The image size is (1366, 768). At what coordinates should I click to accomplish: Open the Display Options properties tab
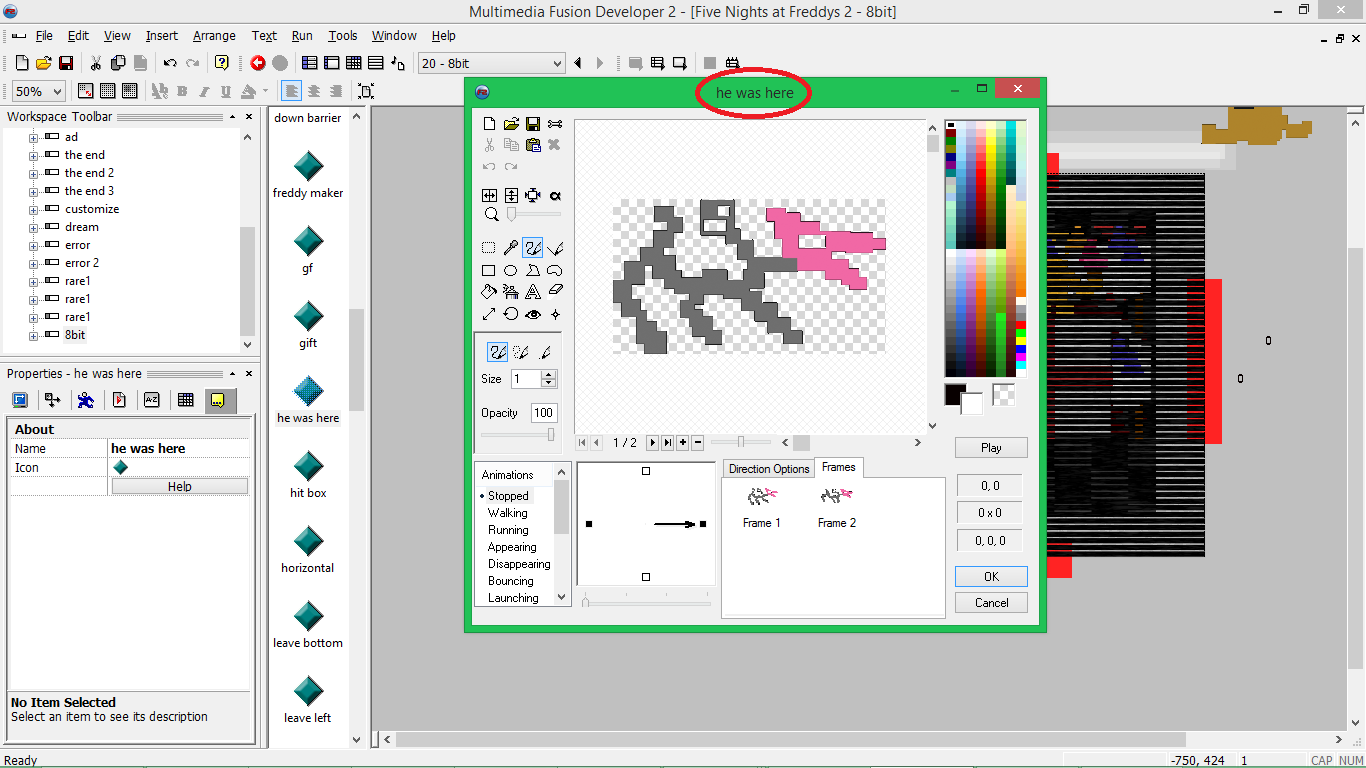click(20, 400)
